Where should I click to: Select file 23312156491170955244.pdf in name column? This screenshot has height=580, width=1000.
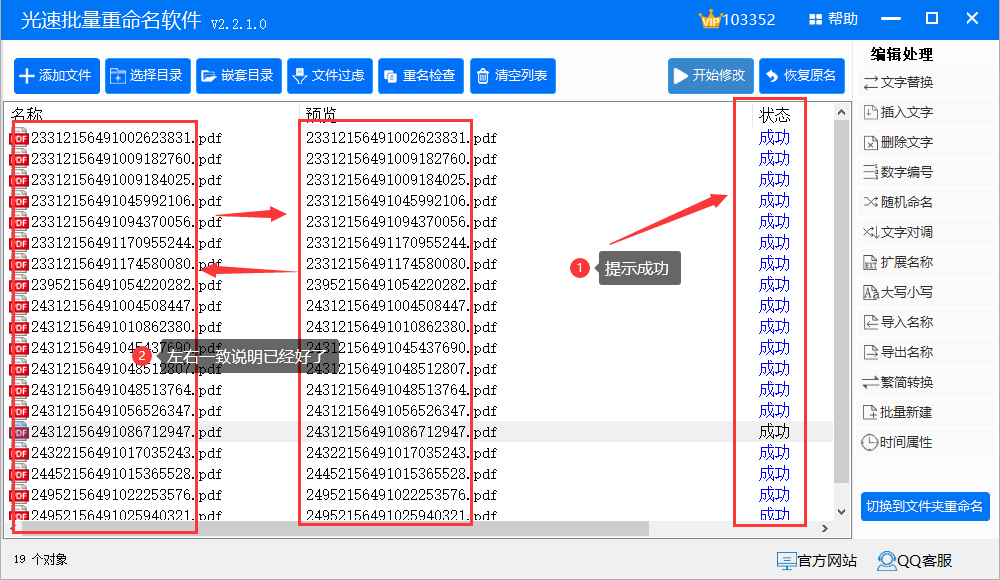click(126, 243)
